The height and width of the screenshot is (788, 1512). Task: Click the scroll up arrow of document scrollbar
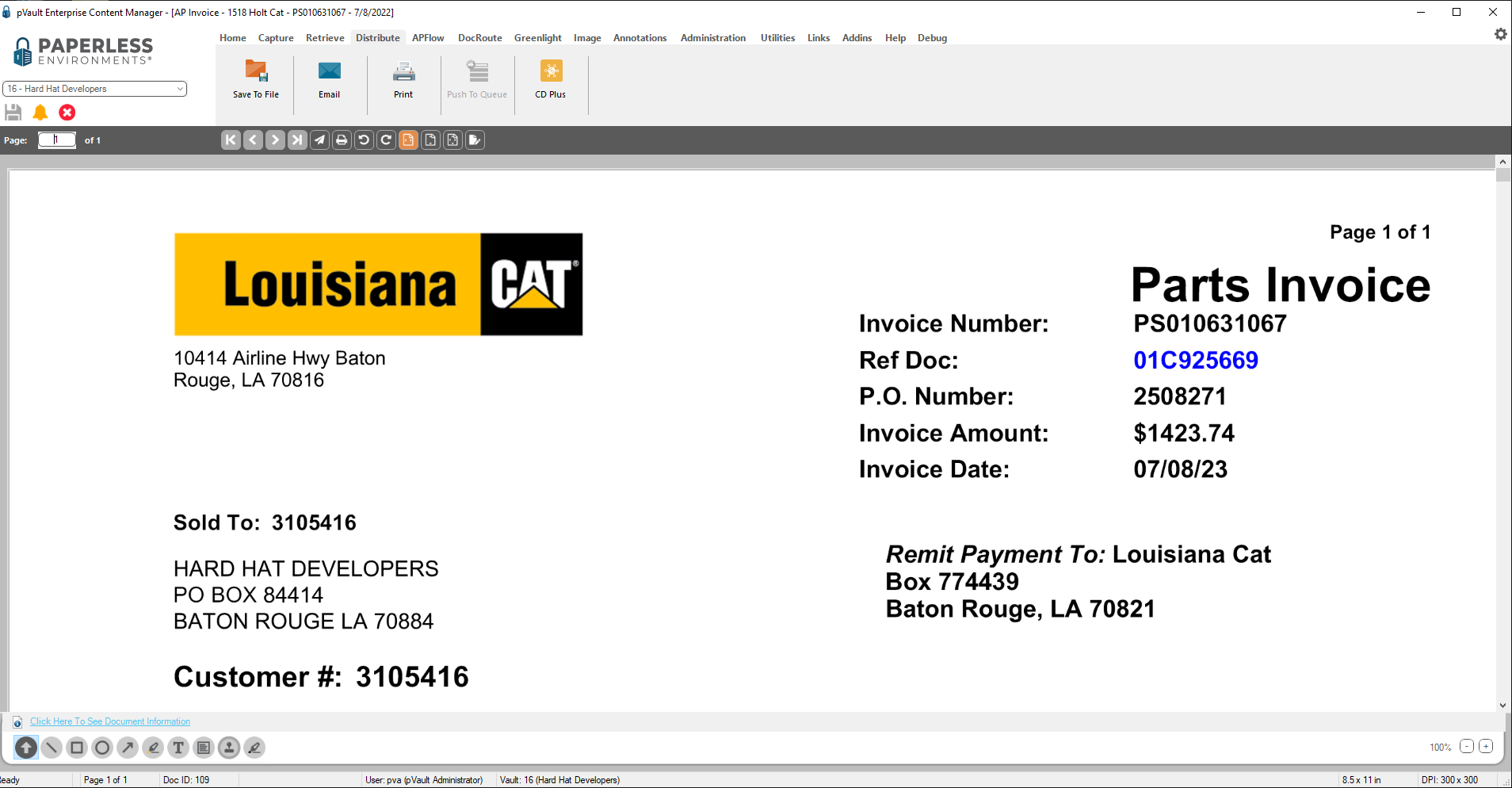[1502, 162]
